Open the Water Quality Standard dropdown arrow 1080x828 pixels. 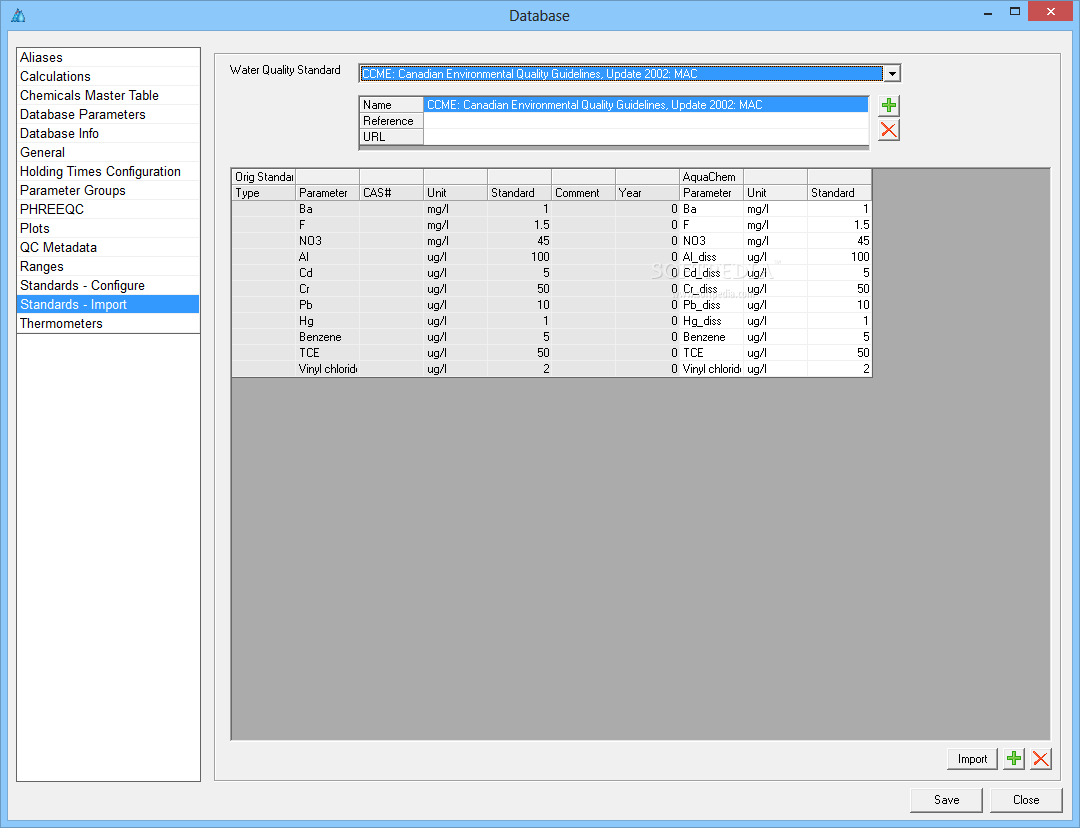coord(892,73)
